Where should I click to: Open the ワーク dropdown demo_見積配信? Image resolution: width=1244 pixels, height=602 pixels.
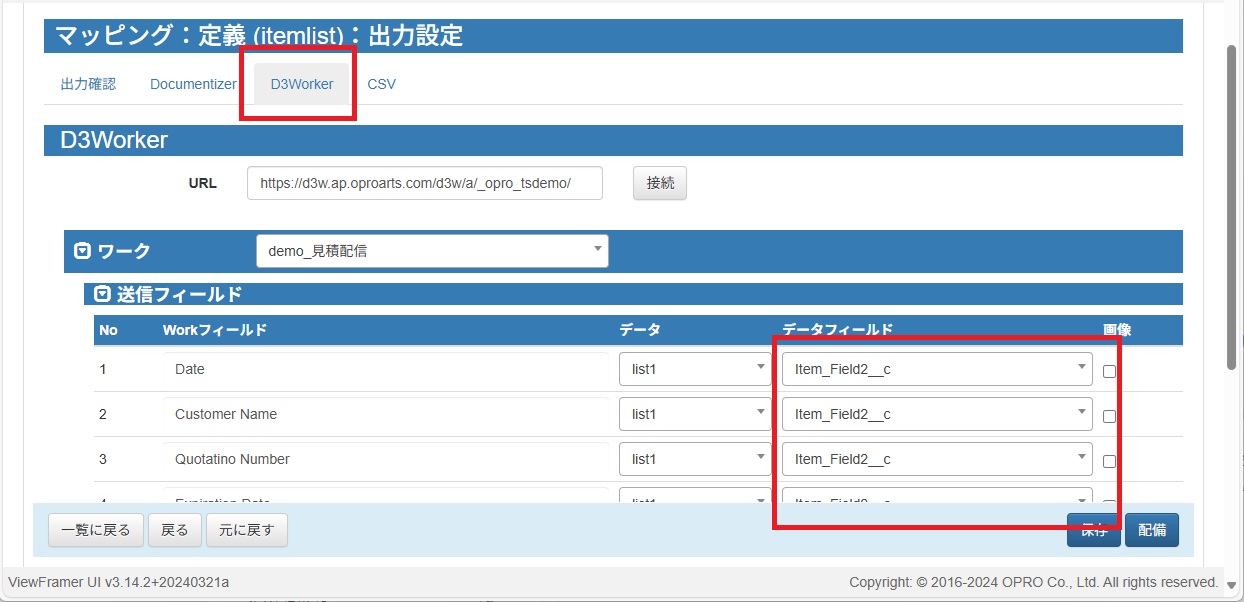click(432, 251)
